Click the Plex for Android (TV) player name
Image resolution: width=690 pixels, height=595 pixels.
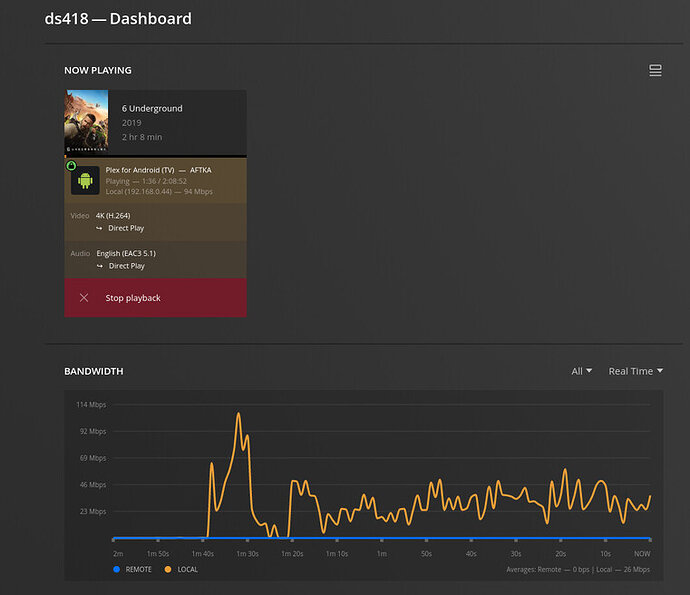pos(140,170)
